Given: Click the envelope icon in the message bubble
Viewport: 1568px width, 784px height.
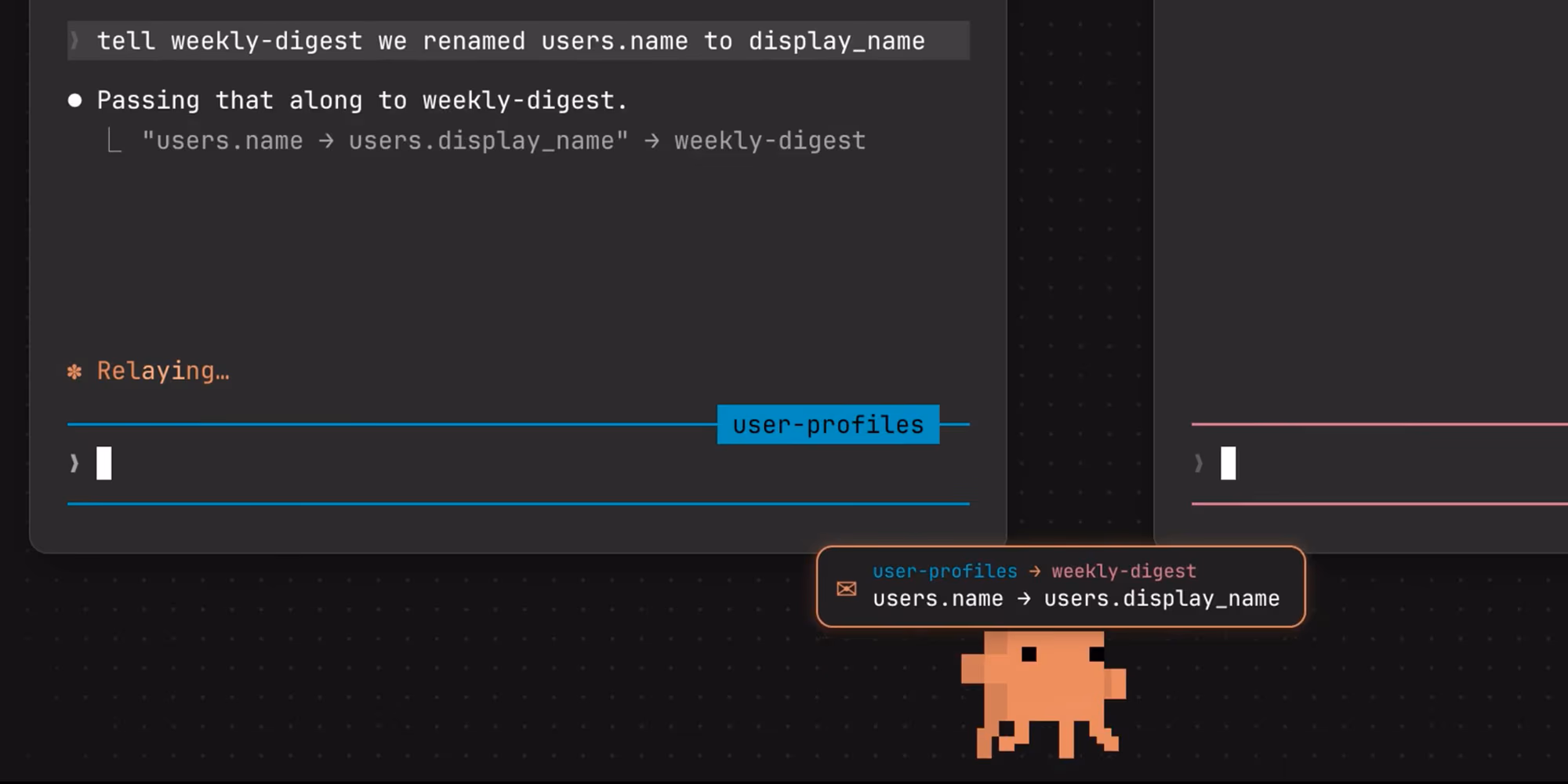Looking at the screenshot, I should pos(847,589).
